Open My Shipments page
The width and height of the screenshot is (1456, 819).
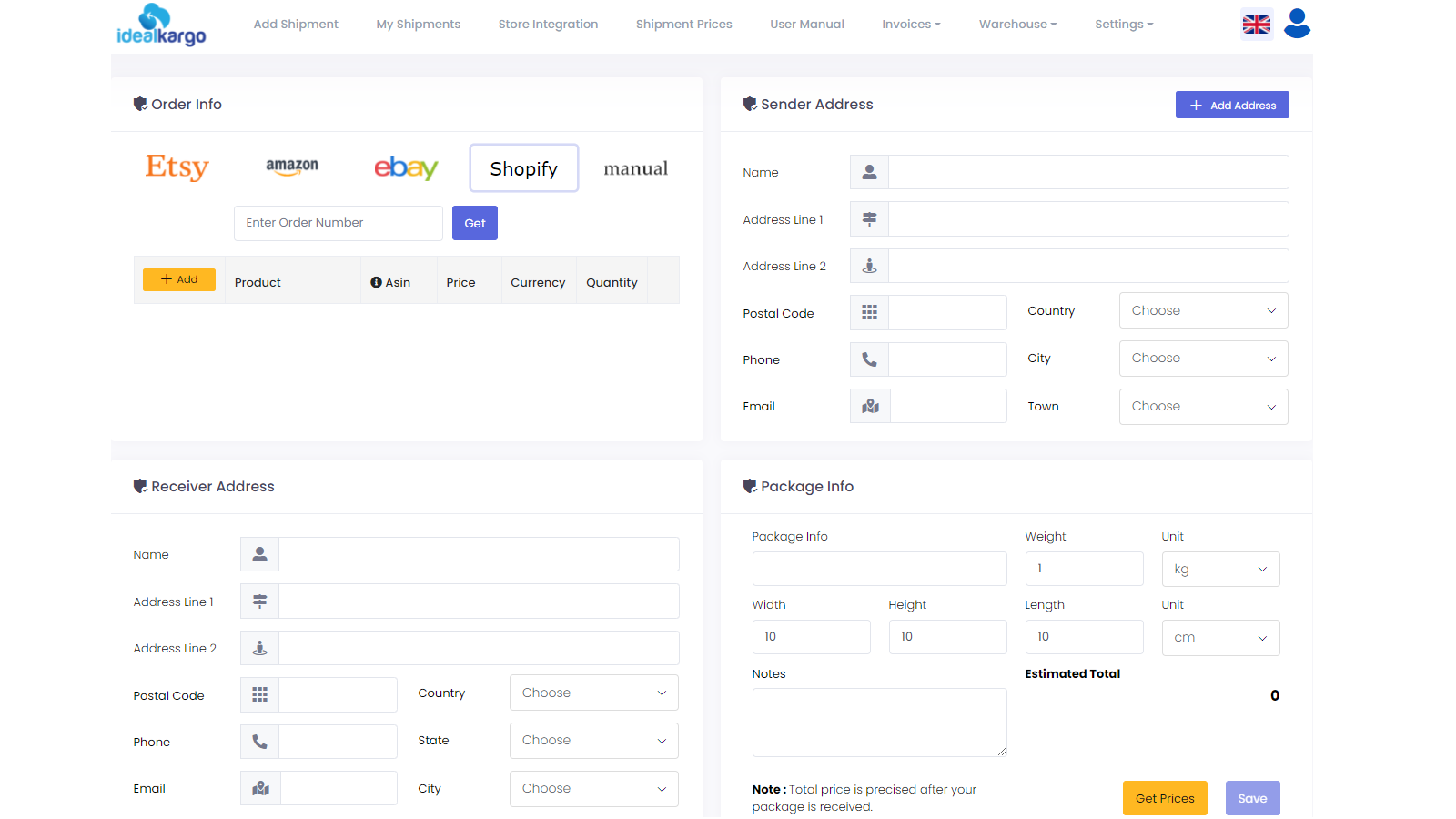419,25
